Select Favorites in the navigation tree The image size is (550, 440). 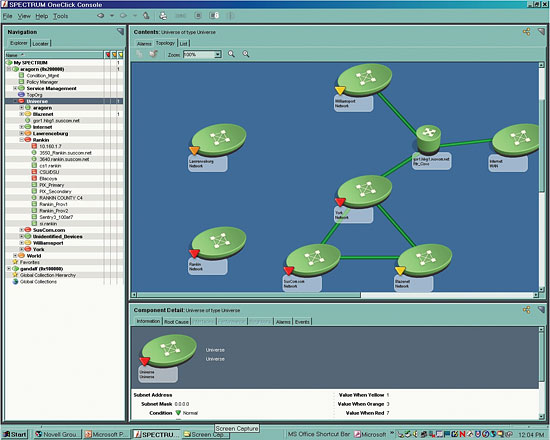click(29, 262)
